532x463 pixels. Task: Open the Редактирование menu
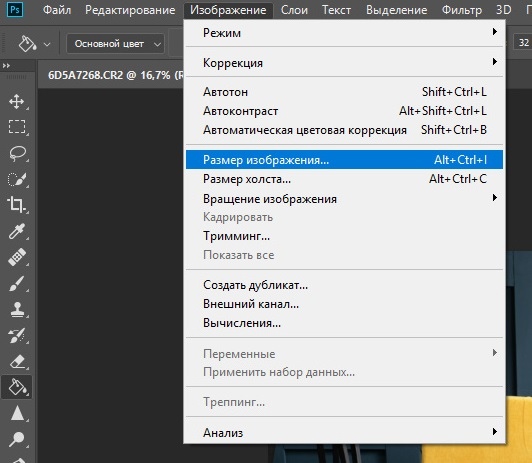130,10
